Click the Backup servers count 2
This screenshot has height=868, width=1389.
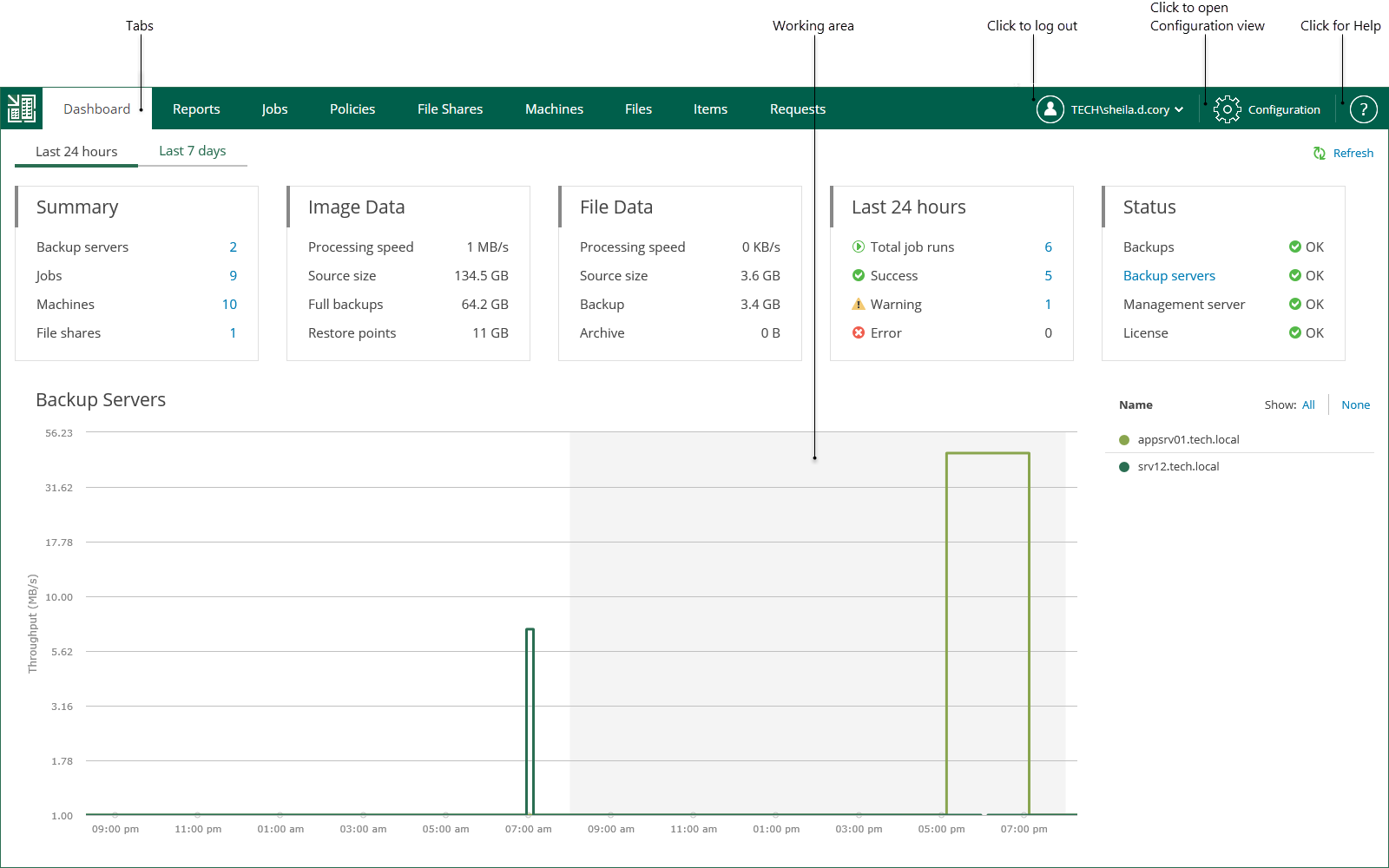point(233,247)
